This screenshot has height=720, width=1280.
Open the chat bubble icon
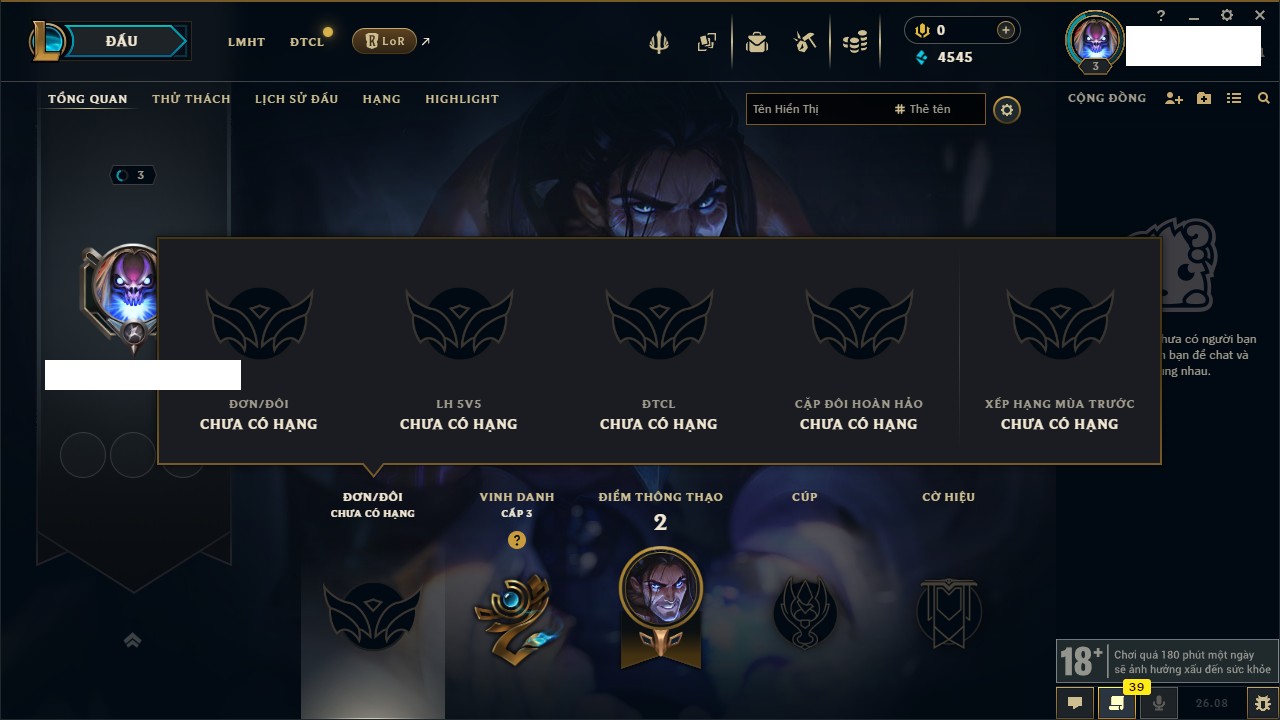click(1075, 703)
